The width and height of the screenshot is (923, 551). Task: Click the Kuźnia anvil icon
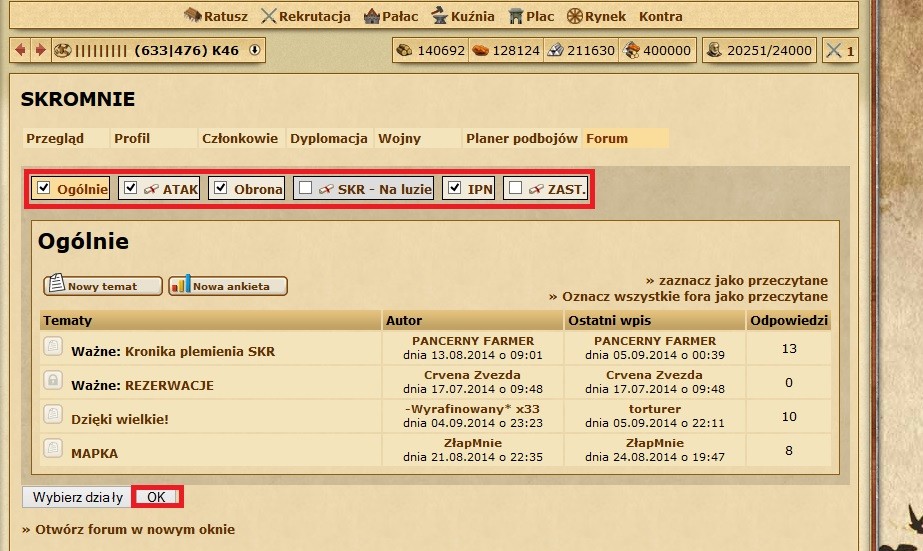tap(439, 16)
